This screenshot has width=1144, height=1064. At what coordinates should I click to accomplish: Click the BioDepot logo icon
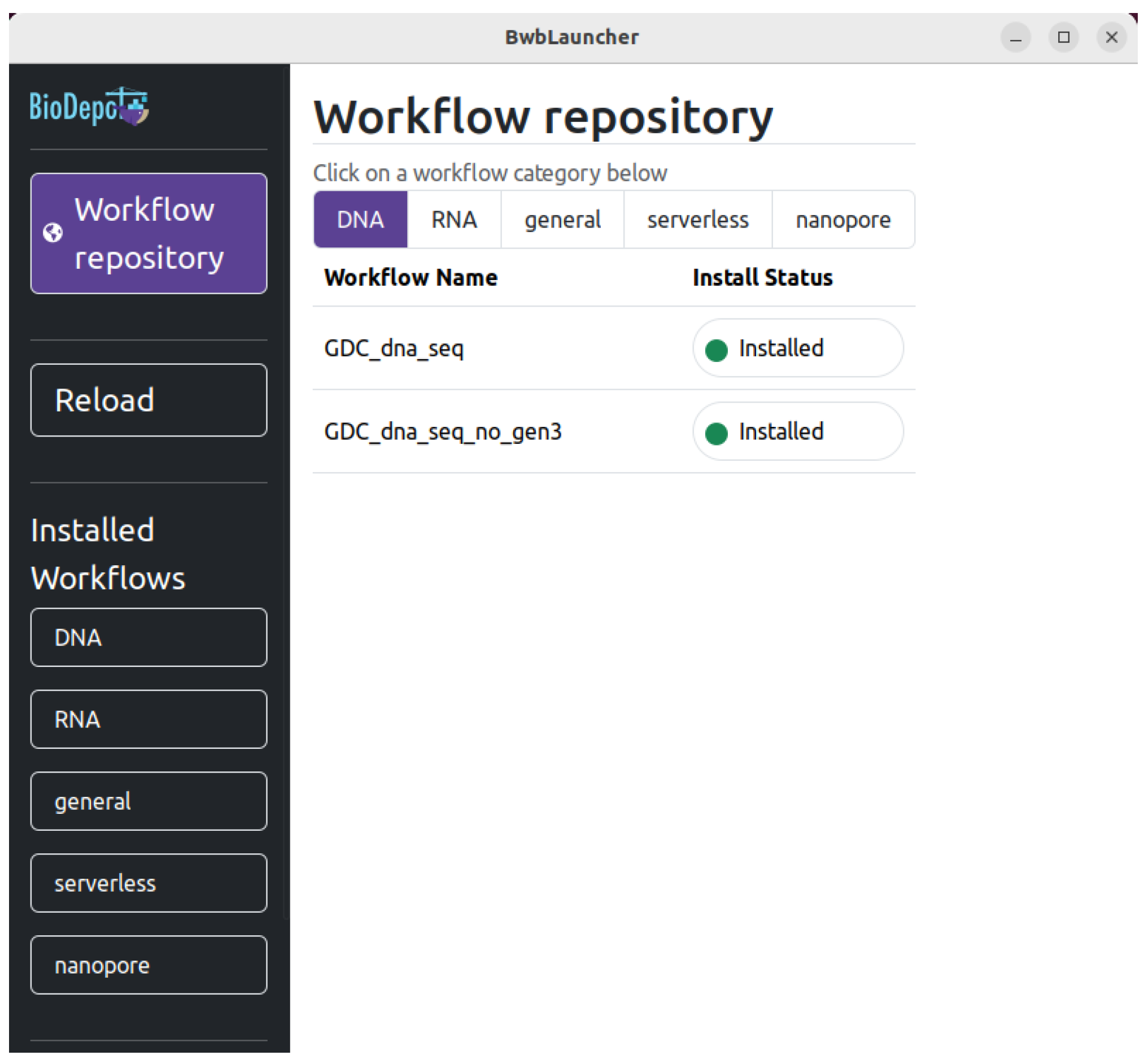point(89,107)
